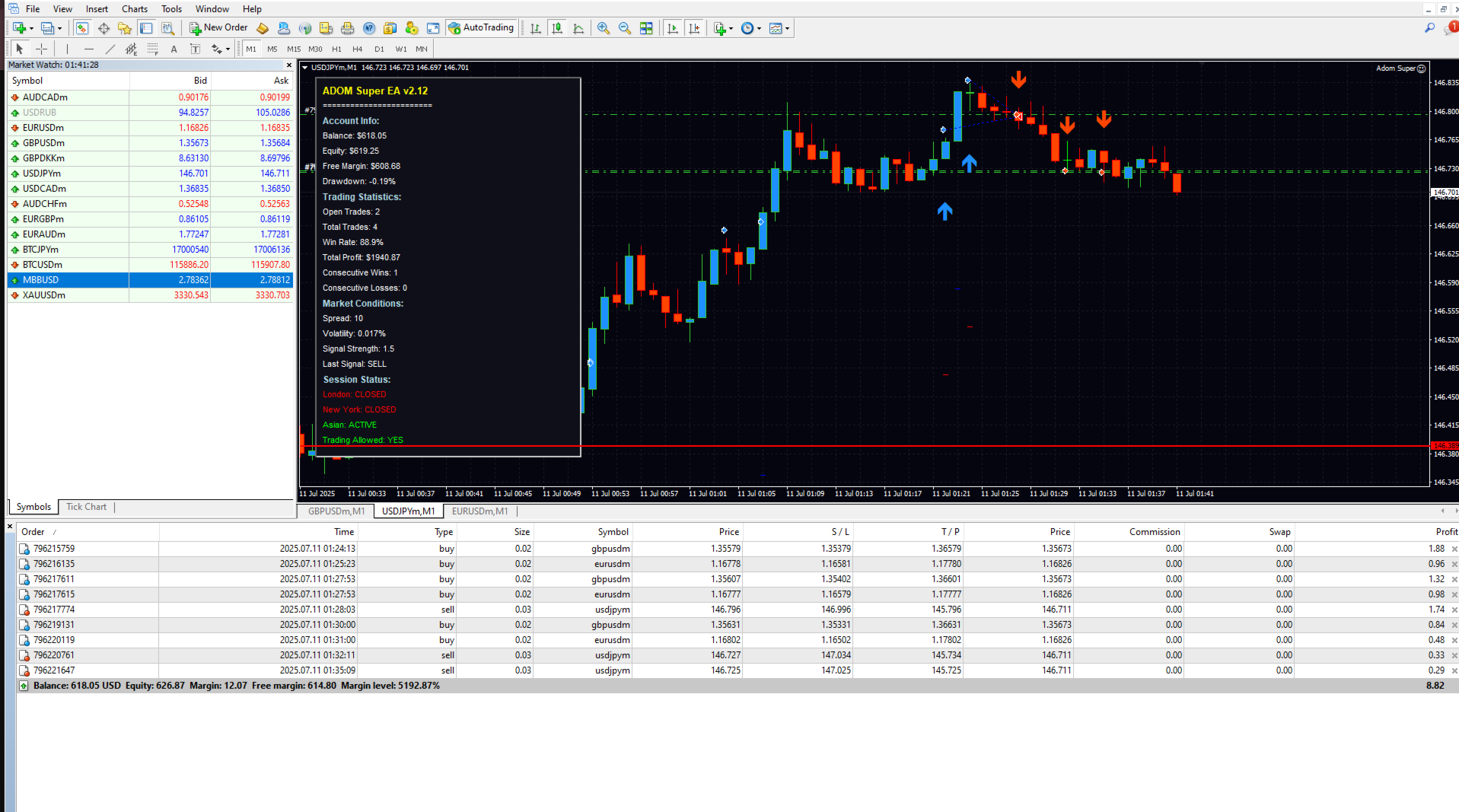Select the Trendline drawing tool
This screenshot has width=1459, height=812.
[x=110, y=49]
